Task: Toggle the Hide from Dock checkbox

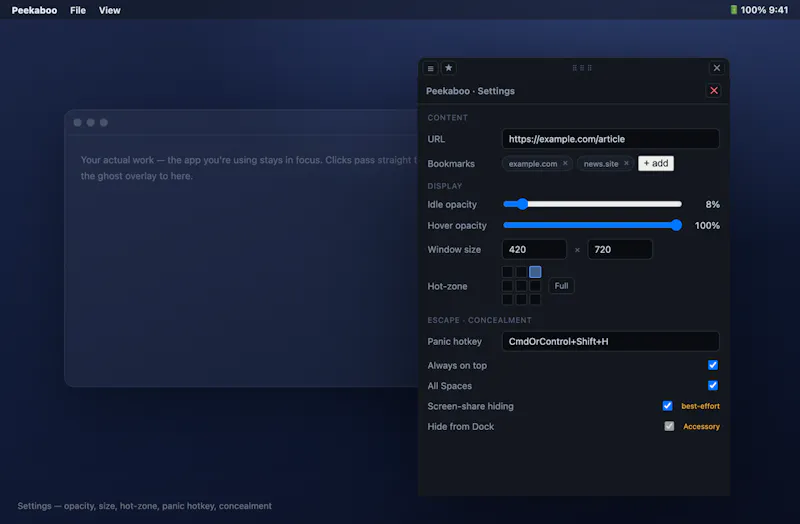Action: [x=669, y=426]
